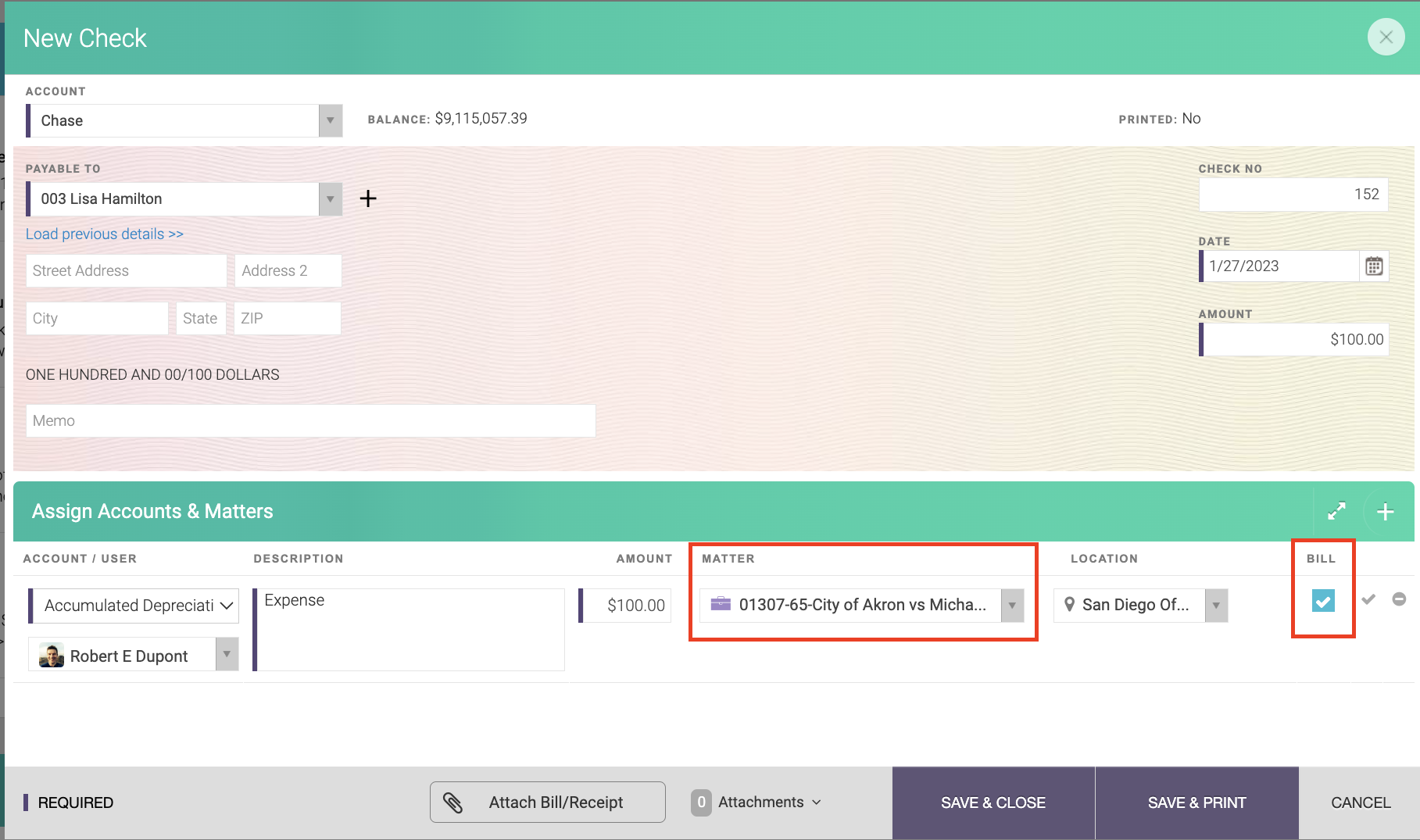
Task: Click the ACCOUNT / USER column header
Action: [80, 558]
